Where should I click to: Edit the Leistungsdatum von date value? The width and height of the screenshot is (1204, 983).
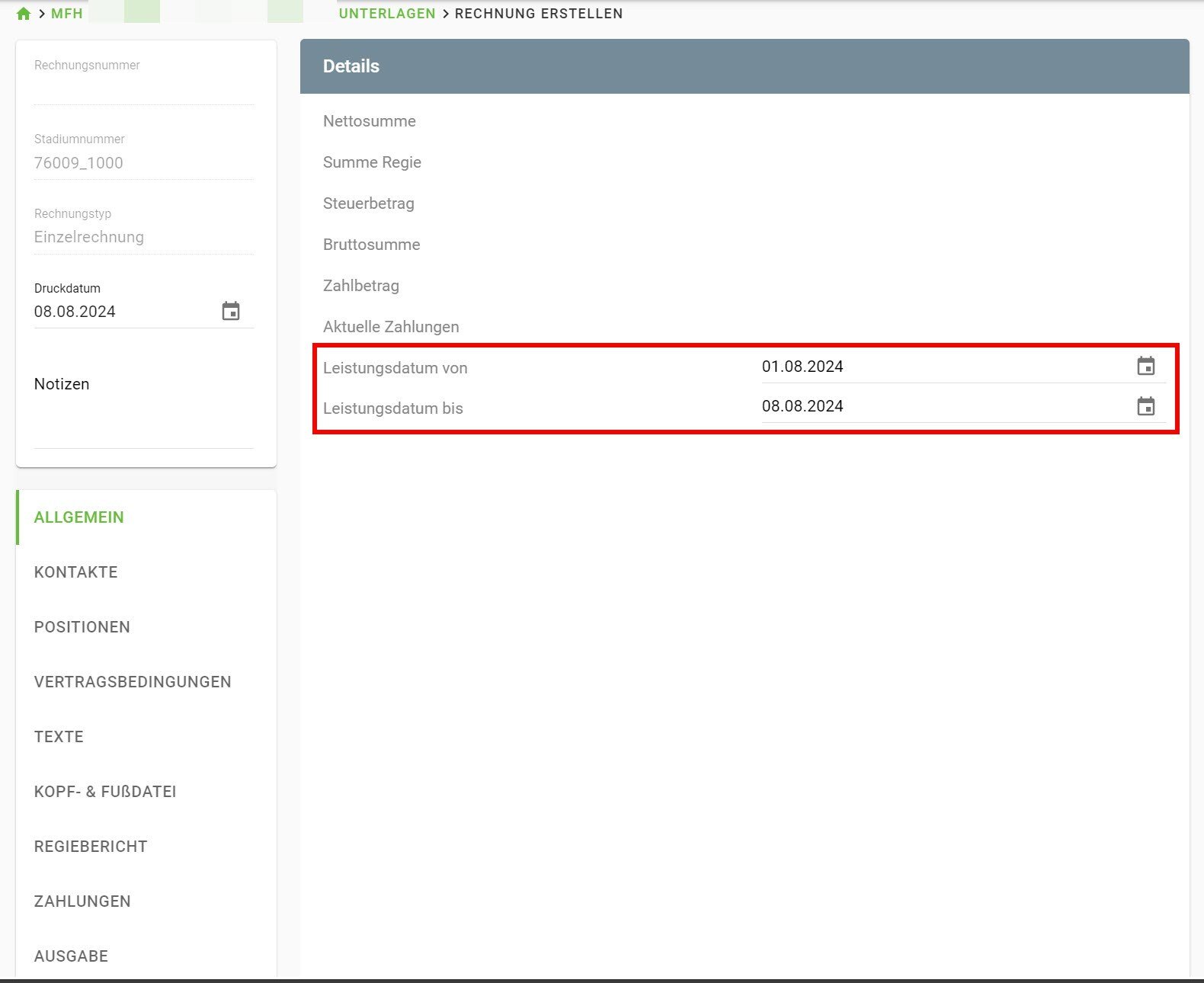pos(914,367)
